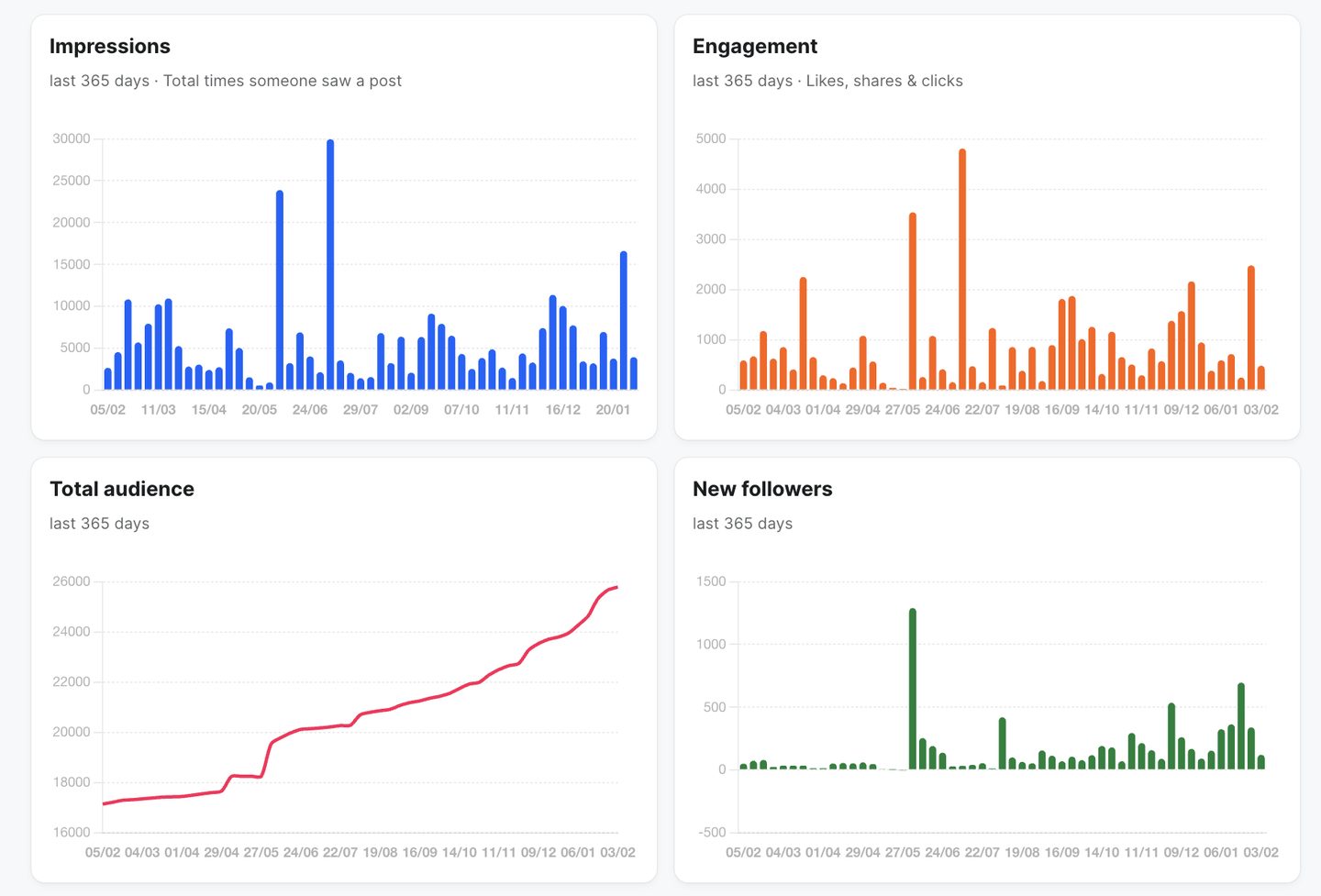The image size is (1321, 896).
Task: Click the "22000" label in Total audience
Action: coord(72,681)
